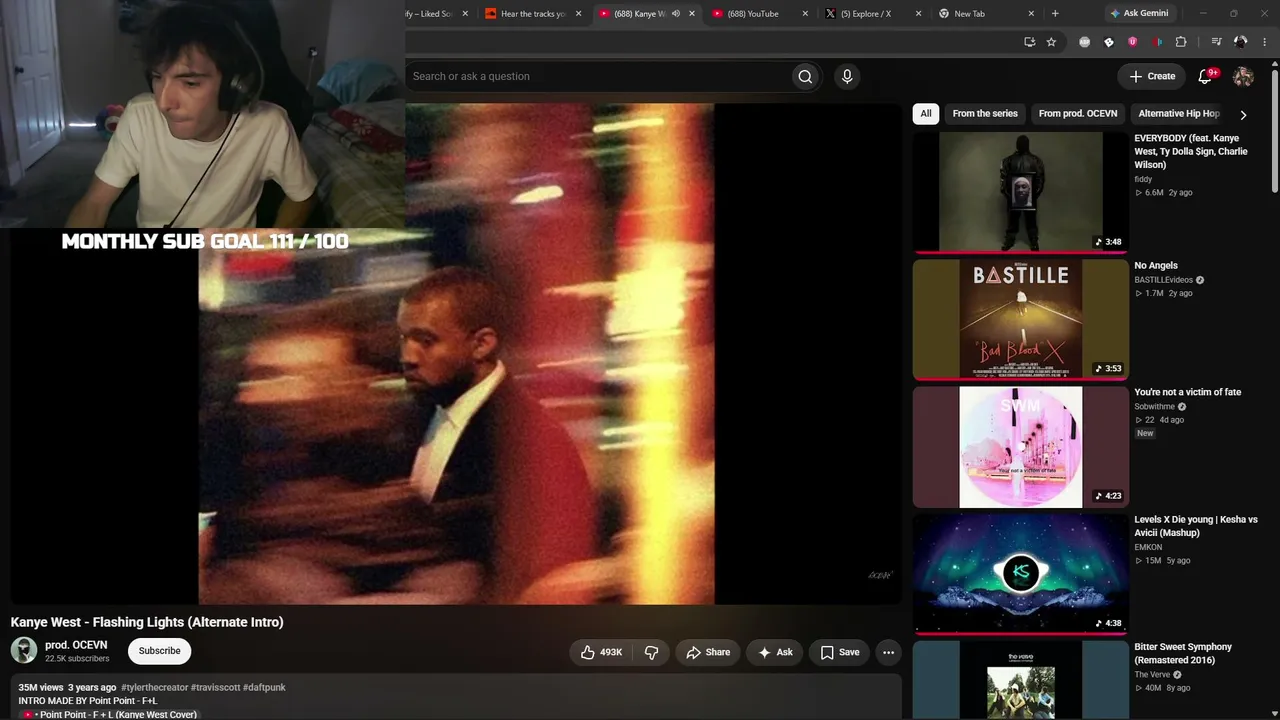Close the (688) YouTube tab
Screen dimensions: 1280x720
pyautogui.click(x=805, y=14)
